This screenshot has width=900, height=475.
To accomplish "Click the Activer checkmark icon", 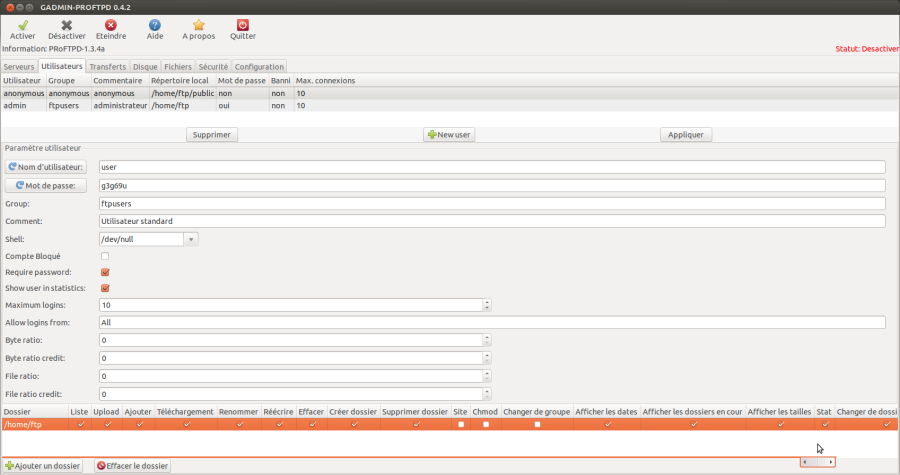I will [22, 24].
